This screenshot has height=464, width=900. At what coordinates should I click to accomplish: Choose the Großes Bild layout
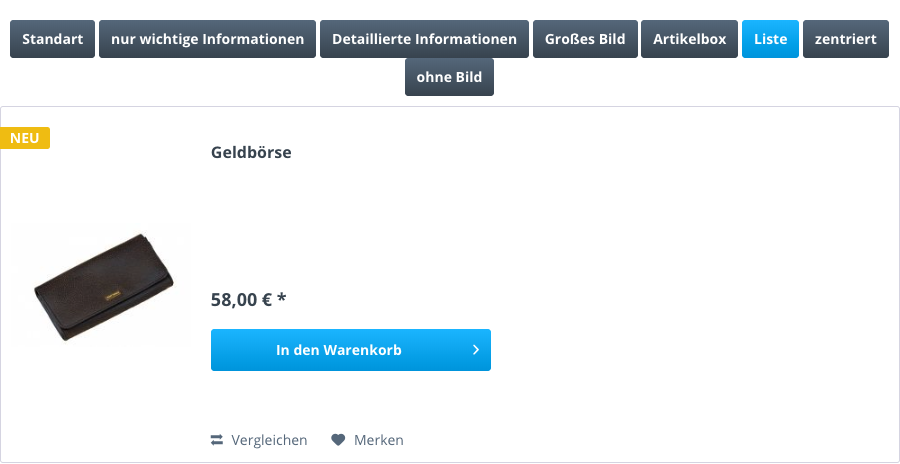point(585,39)
